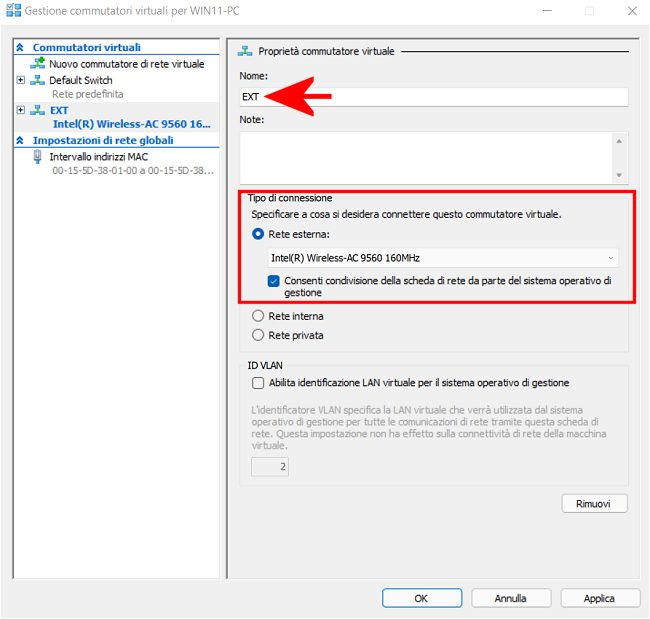Collapse the Commutatori virtuali section
This screenshot has height=619, width=650.
(20, 47)
